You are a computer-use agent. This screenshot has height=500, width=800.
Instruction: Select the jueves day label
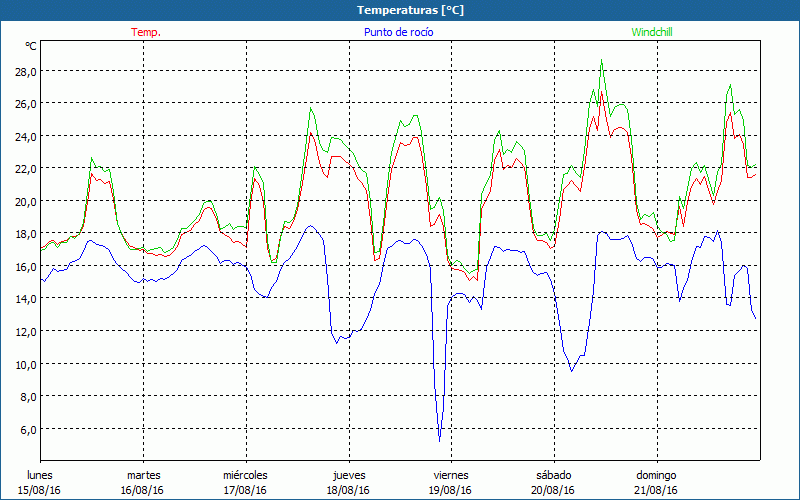click(x=348, y=475)
